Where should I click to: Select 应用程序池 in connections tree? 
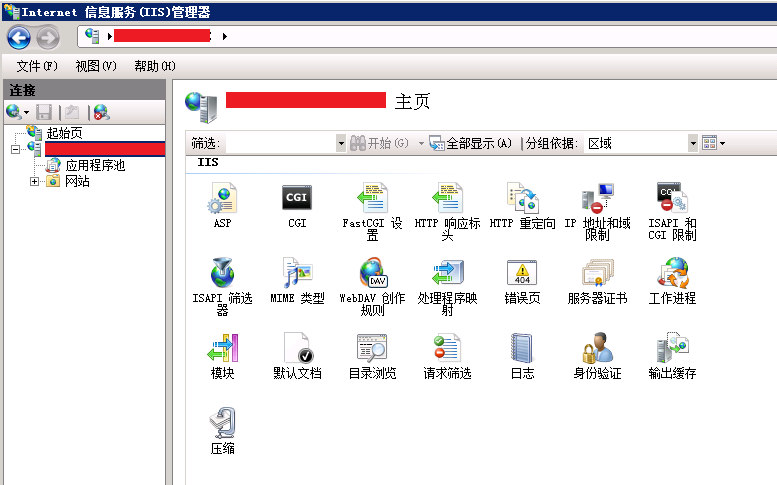(94, 165)
